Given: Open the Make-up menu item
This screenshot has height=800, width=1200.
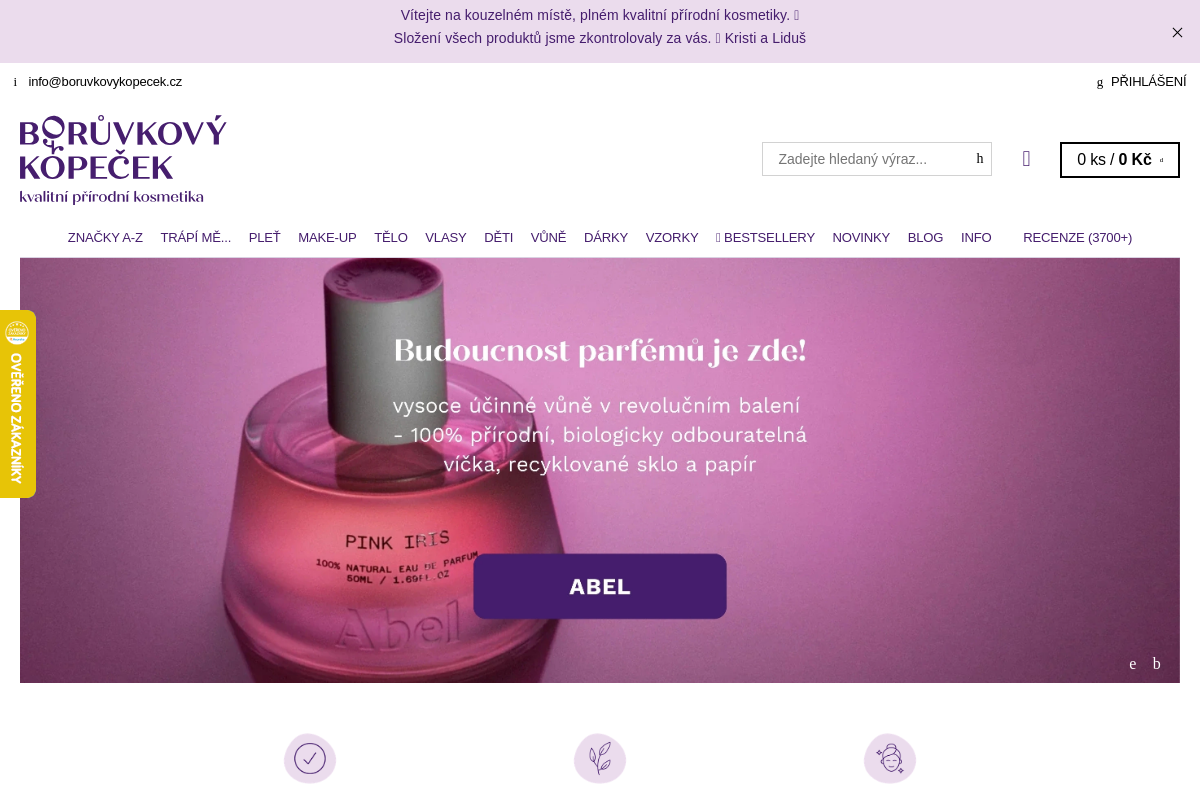Looking at the screenshot, I should (327, 238).
